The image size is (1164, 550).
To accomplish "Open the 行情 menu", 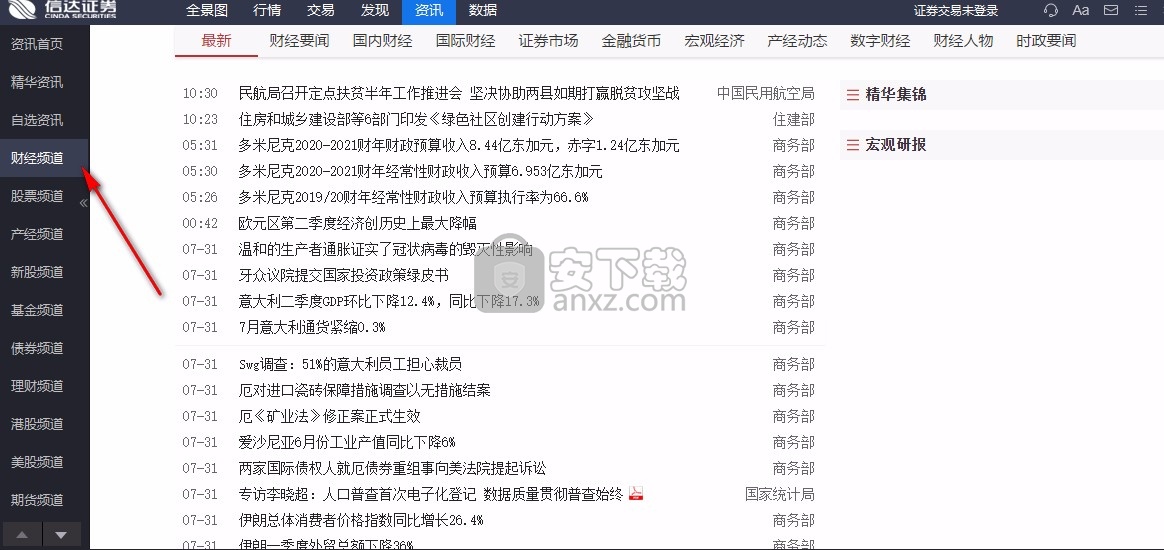I will pos(267,10).
